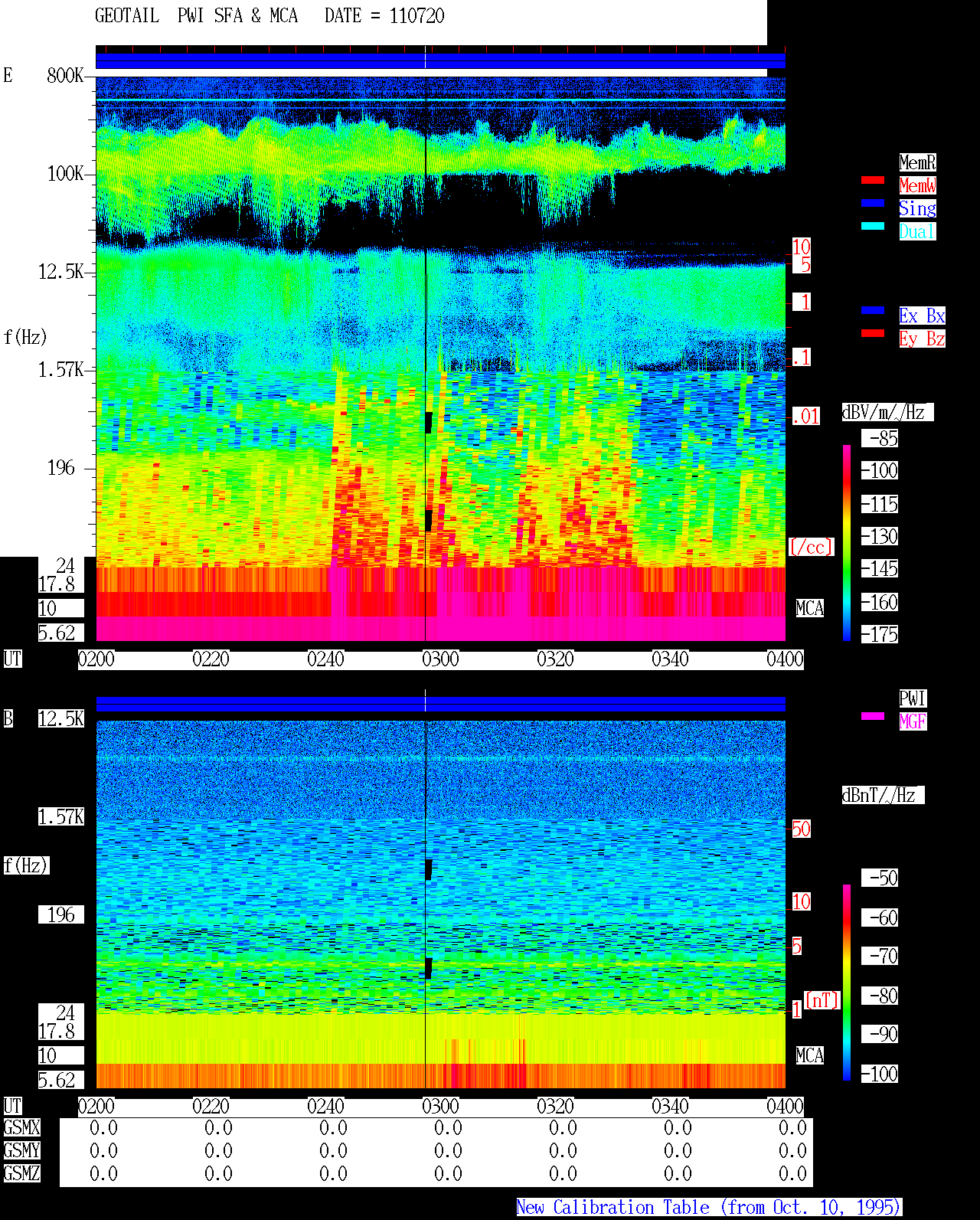This screenshot has height=1220, width=980.
Task: Click the blue status bar above E spectrogram
Action: tap(440, 61)
